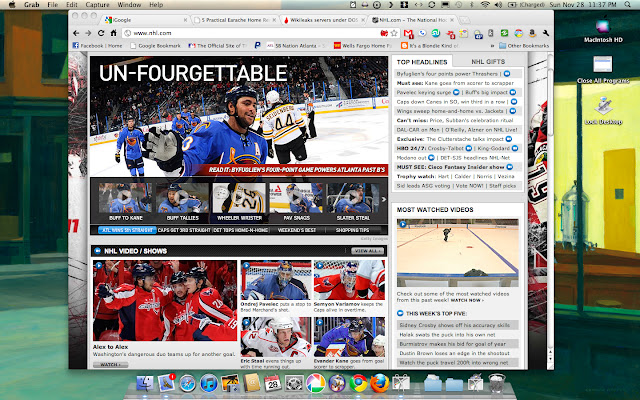The width and height of the screenshot is (640, 400).
Task: Open Mail from the dock
Action: pyautogui.click(x=166, y=384)
